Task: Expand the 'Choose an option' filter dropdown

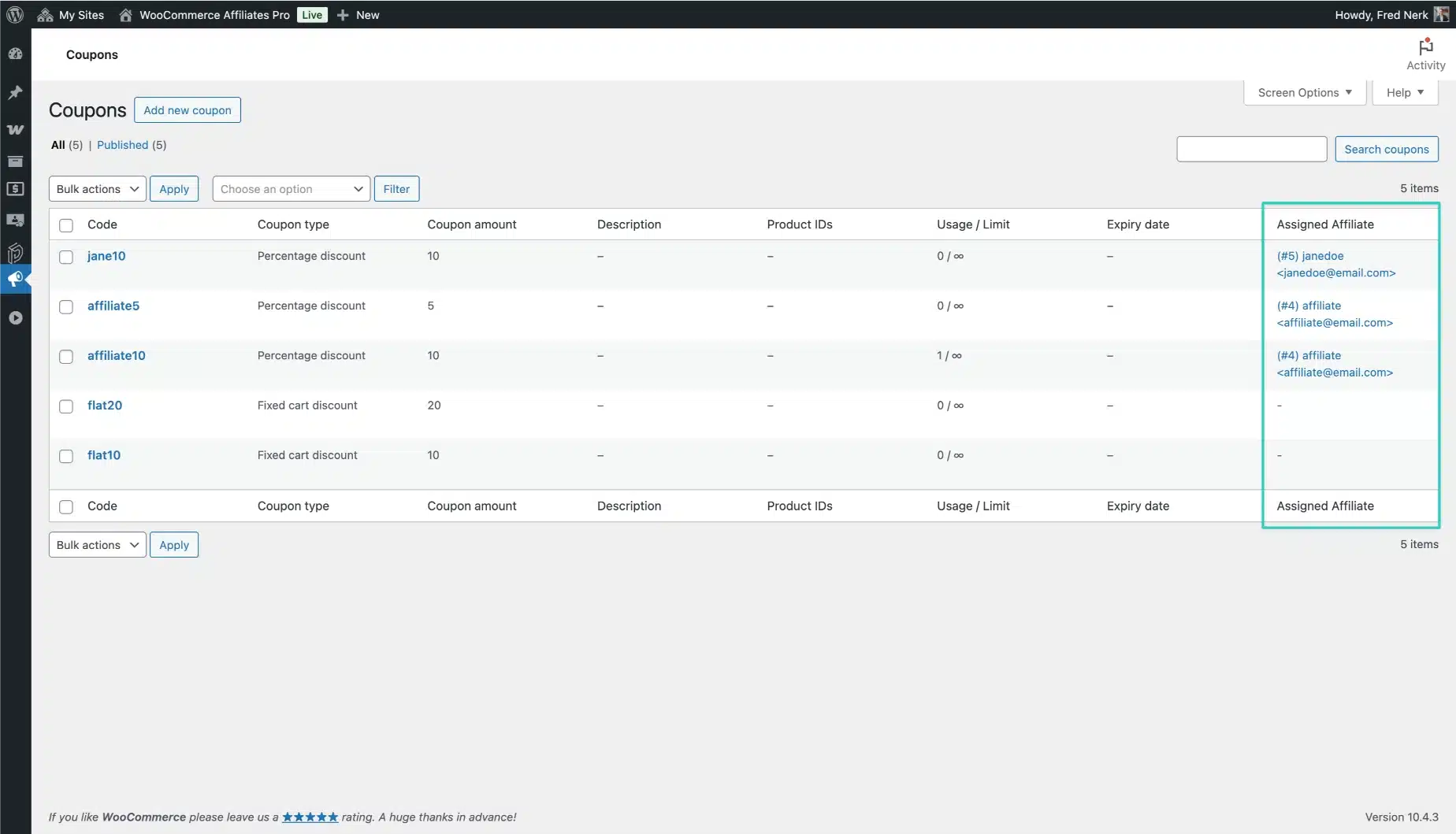Action: pos(291,189)
